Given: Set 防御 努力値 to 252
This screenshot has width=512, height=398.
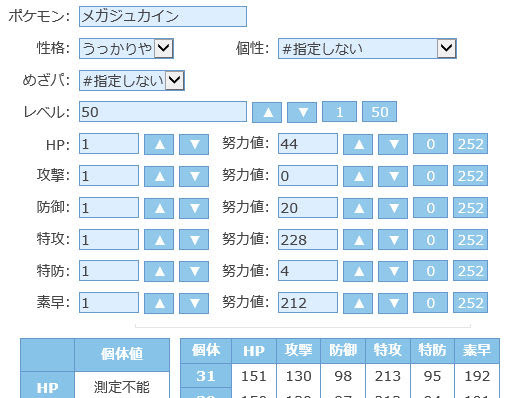Looking at the screenshot, I should coord(470,207).
